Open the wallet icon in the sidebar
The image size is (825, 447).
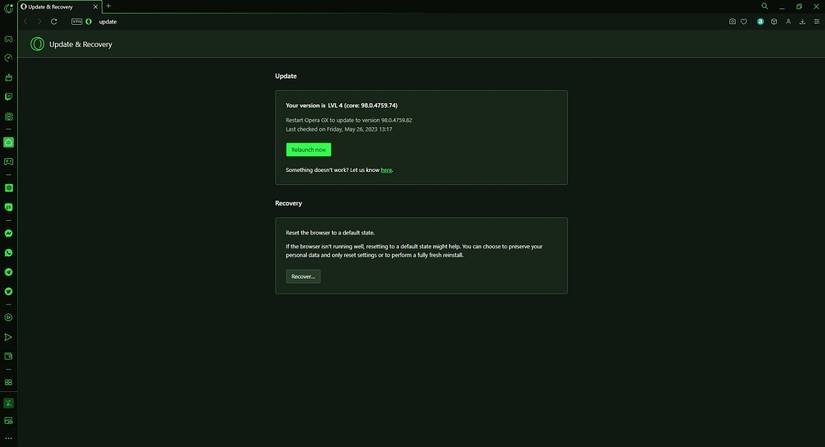(x=8, y=357)
